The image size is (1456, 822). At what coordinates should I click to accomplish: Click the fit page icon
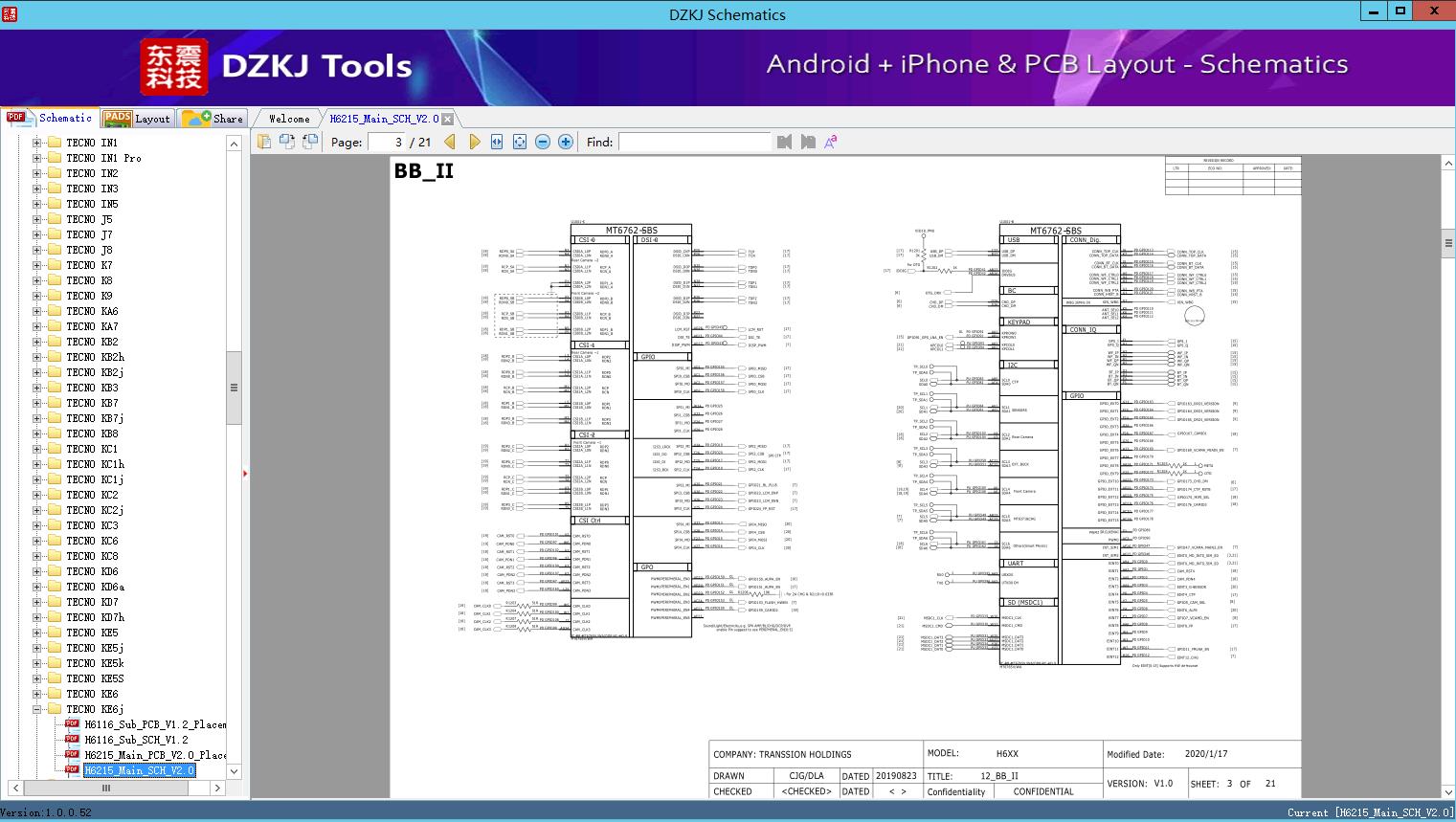[x=520, y=142]
